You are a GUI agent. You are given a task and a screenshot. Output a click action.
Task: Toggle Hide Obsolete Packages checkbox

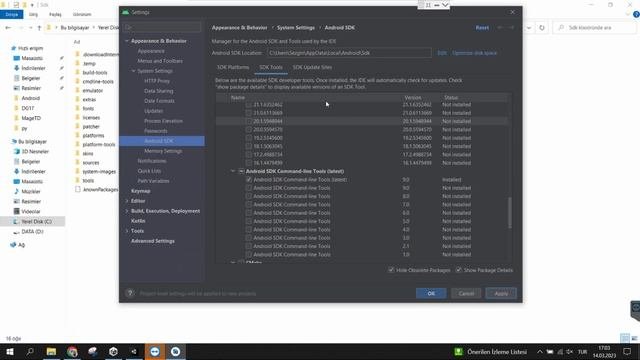(391, 270)
